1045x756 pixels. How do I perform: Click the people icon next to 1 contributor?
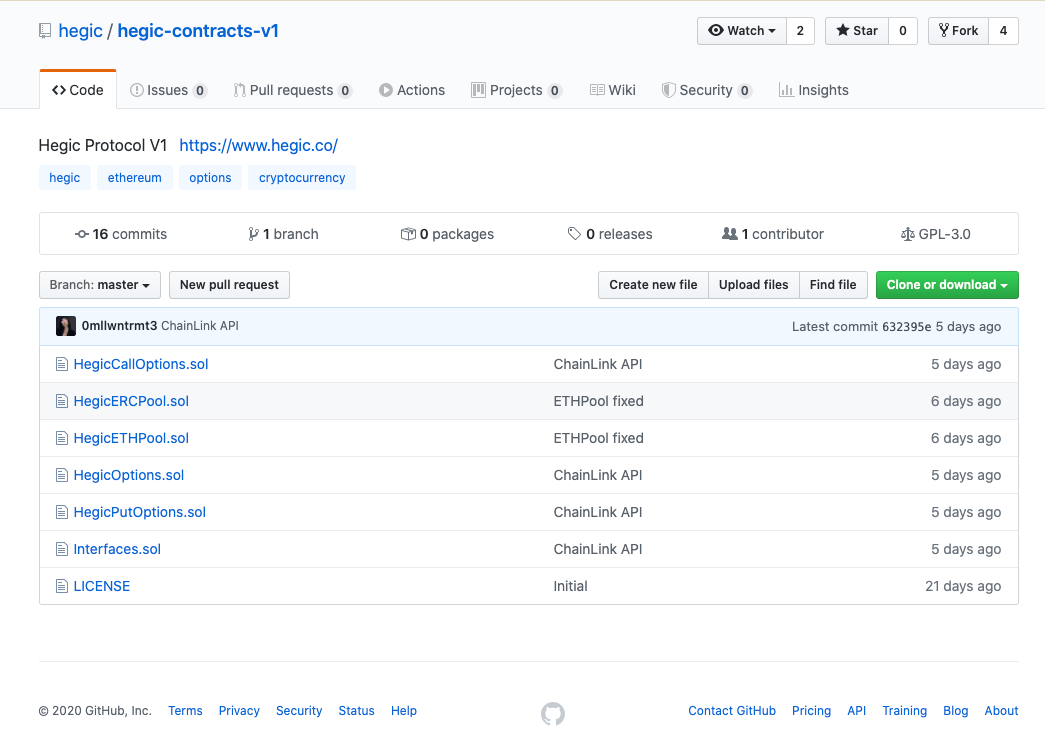[730, 234]
